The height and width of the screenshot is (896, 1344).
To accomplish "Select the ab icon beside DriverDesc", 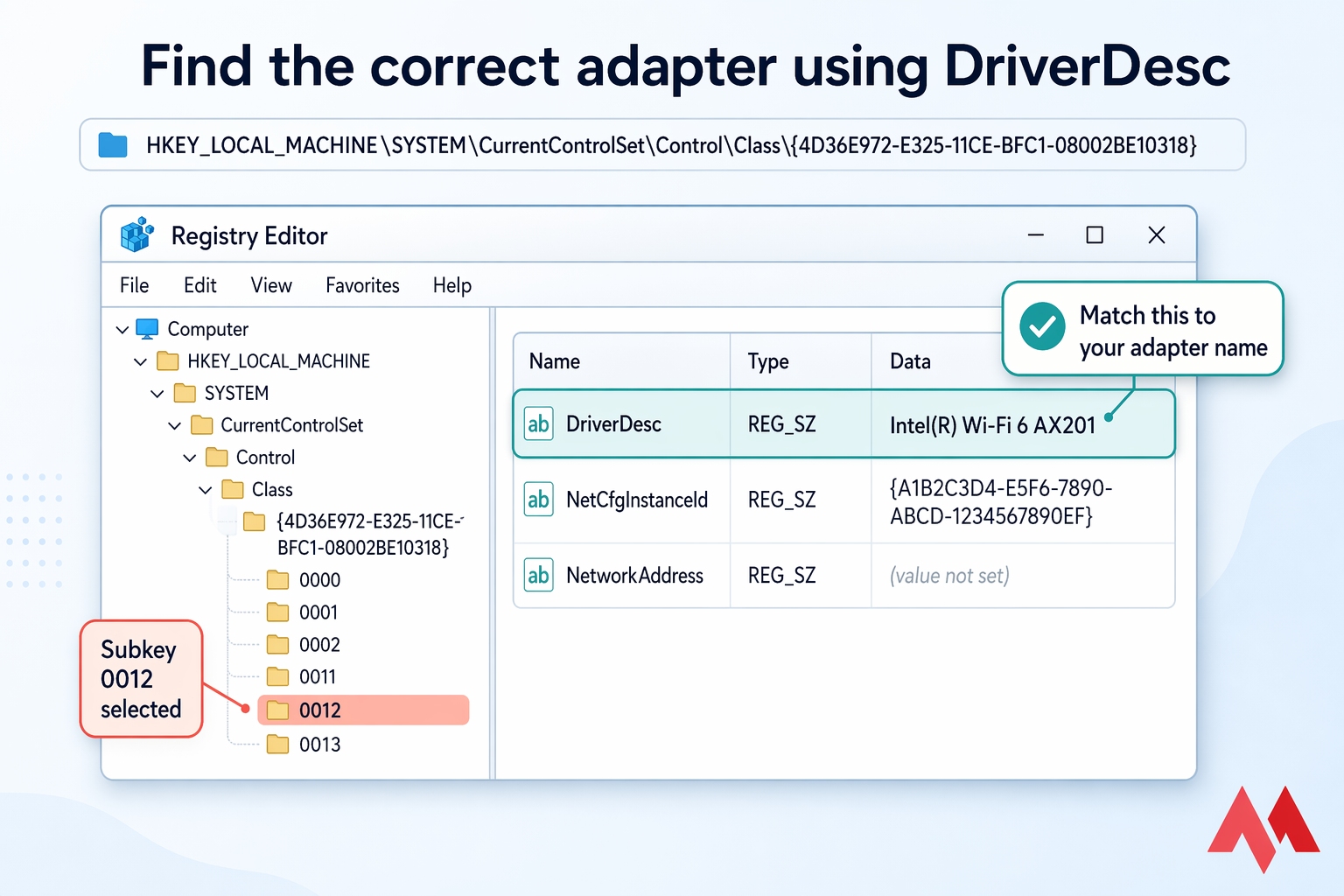I will tap(539, 423).
